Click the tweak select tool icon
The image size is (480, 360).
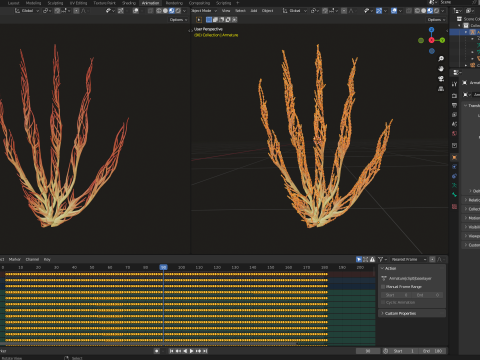tap(199, 20)
